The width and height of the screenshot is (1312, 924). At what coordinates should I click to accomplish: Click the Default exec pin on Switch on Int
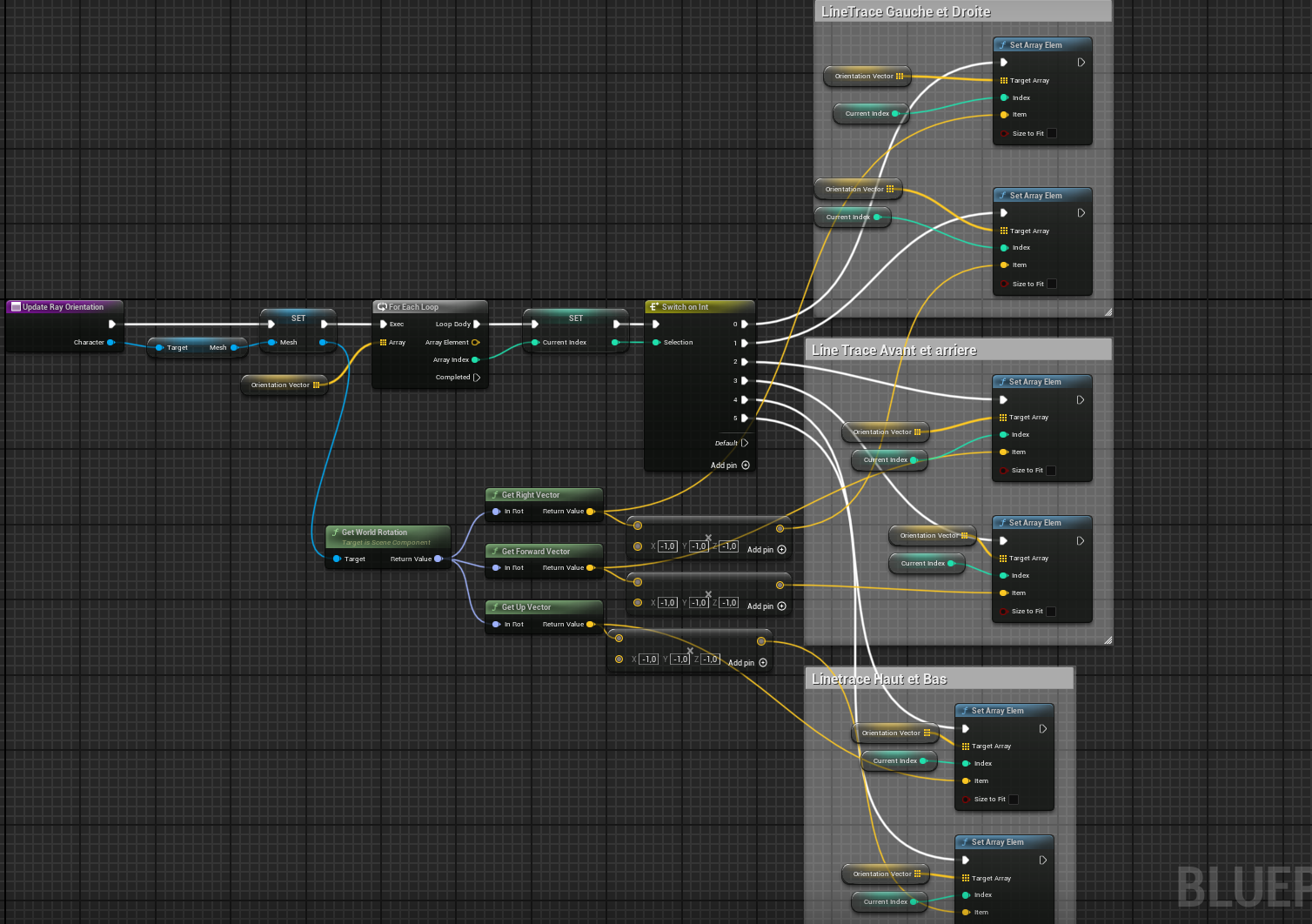pyautogui.click(x=745, y=443)
